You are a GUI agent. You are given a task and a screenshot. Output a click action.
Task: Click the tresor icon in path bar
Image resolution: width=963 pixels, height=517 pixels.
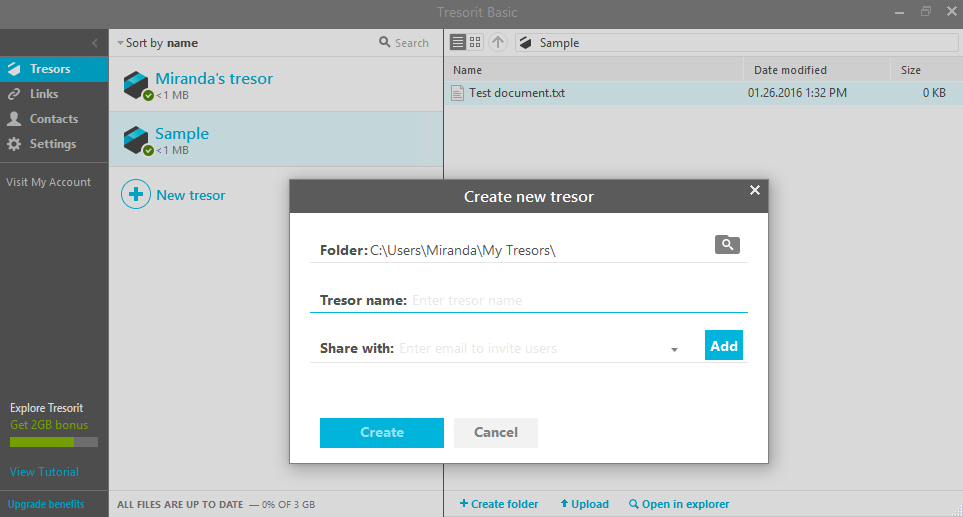[526, 42]
